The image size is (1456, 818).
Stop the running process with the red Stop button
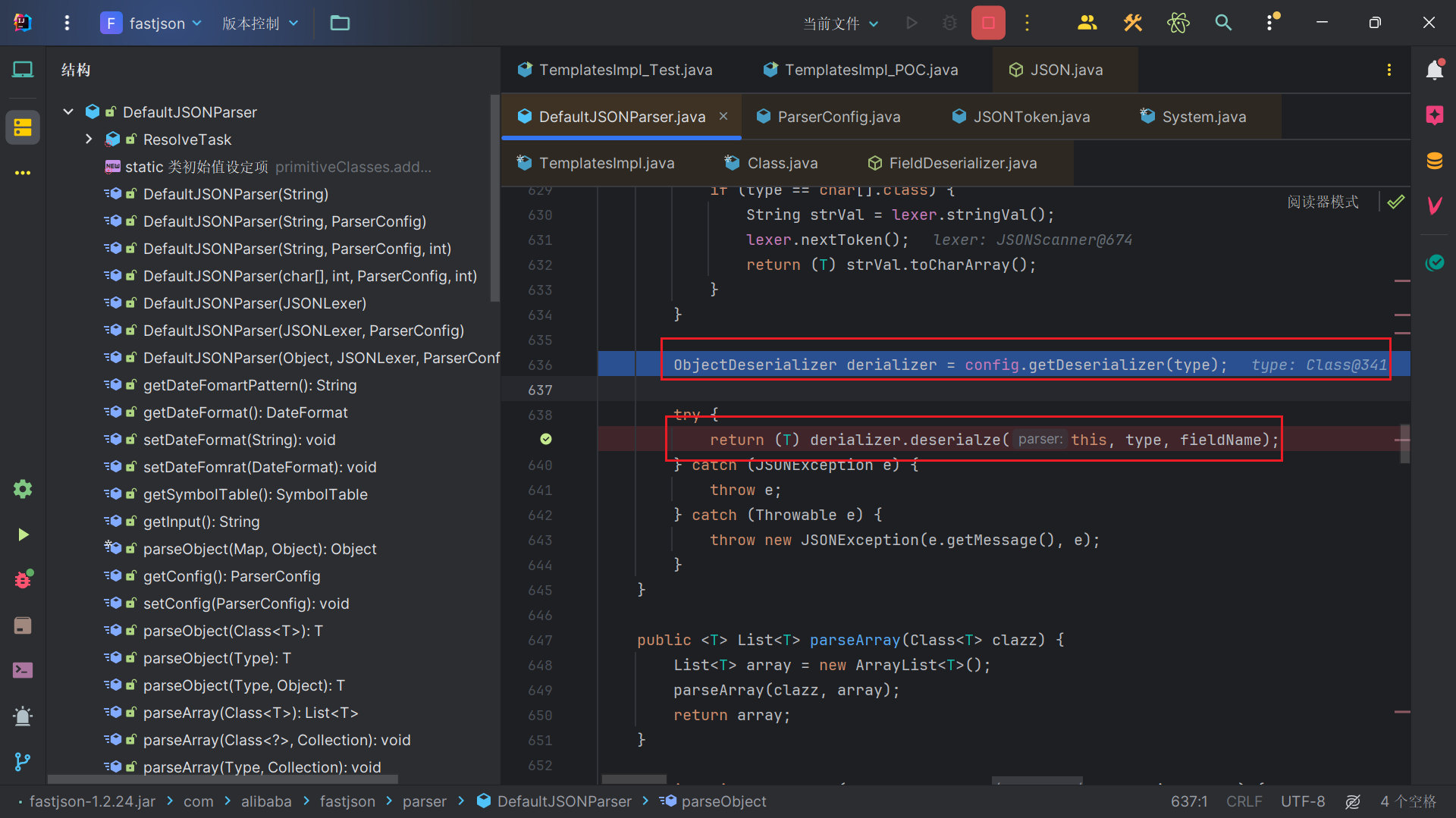click(988, 23)
